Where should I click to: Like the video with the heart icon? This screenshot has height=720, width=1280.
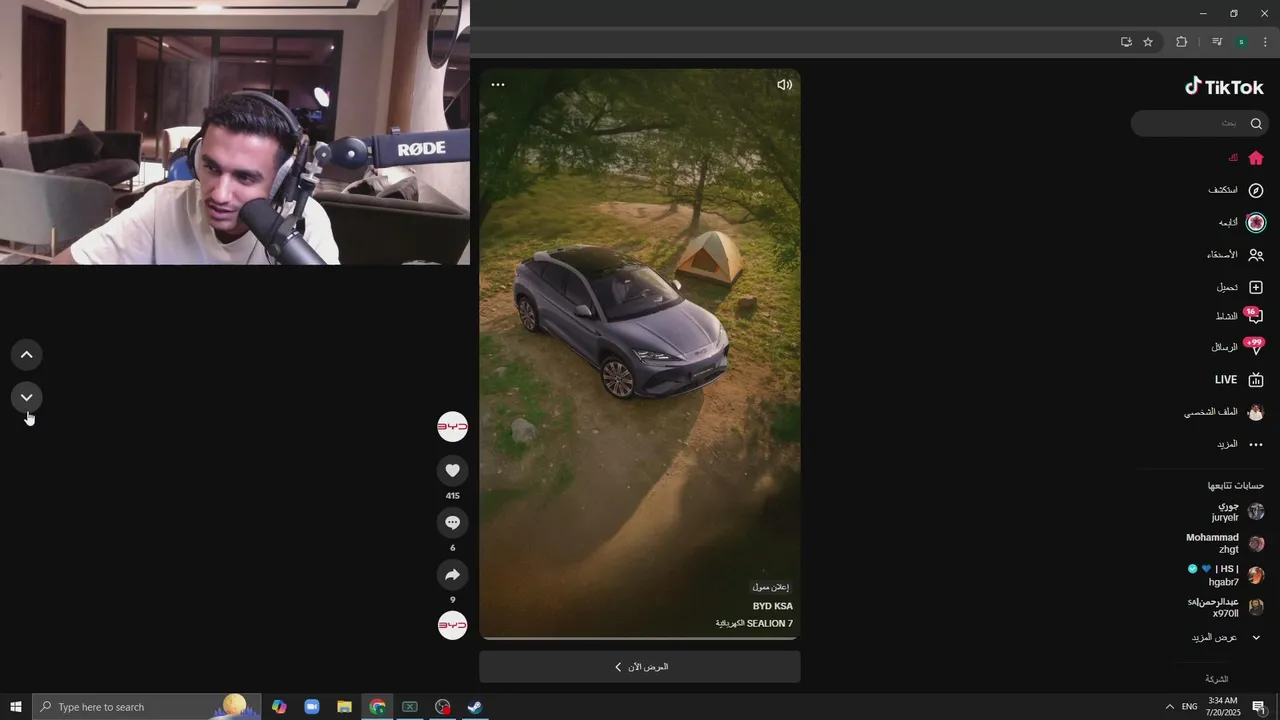point(452,470)
